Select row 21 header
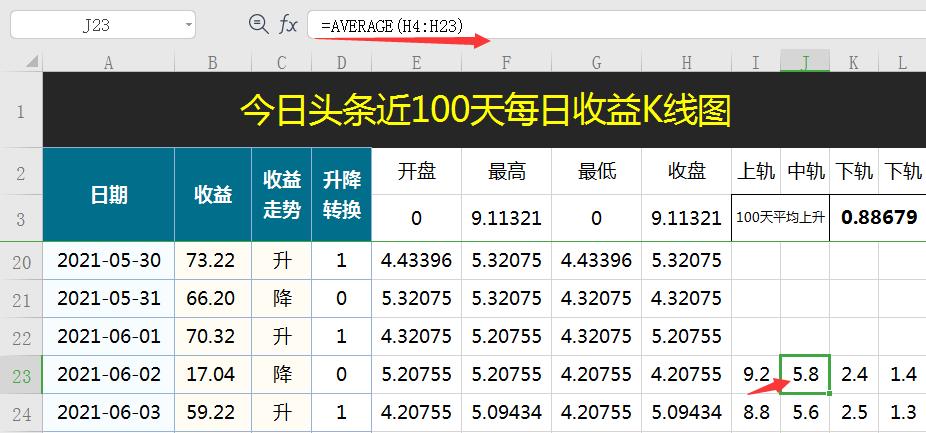The width and height of the screenshot is (926, 433). click(x=21, y=299)
